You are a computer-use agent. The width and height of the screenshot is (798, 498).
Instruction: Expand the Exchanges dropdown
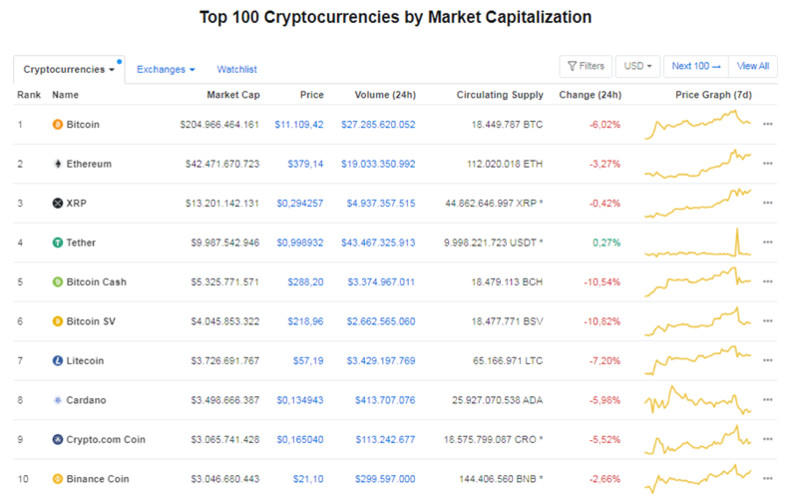[x=166, y=70]
